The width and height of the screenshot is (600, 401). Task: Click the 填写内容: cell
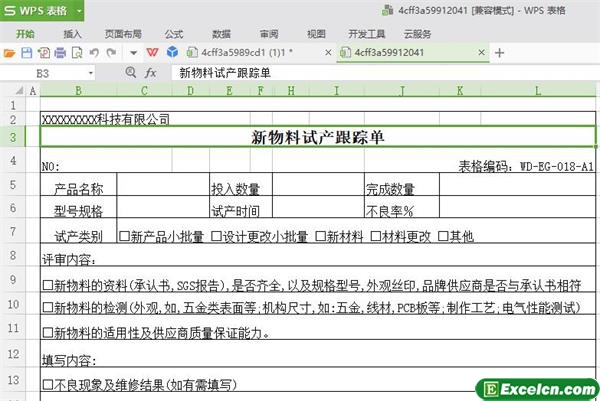coord(318,354)
